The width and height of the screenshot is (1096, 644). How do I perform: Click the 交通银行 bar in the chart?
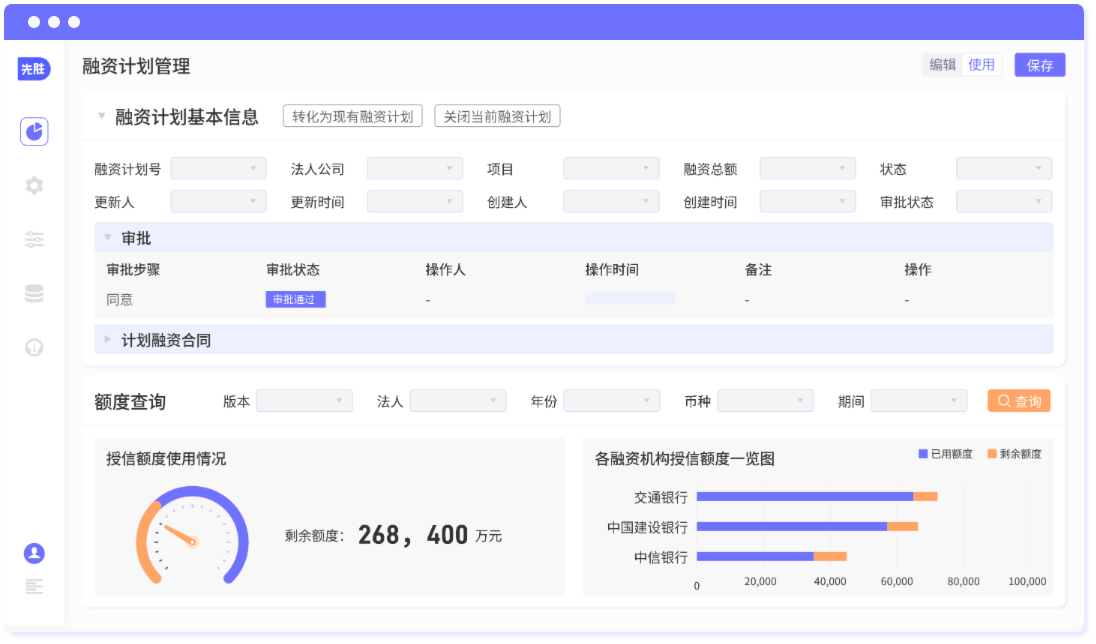[804, 496]
